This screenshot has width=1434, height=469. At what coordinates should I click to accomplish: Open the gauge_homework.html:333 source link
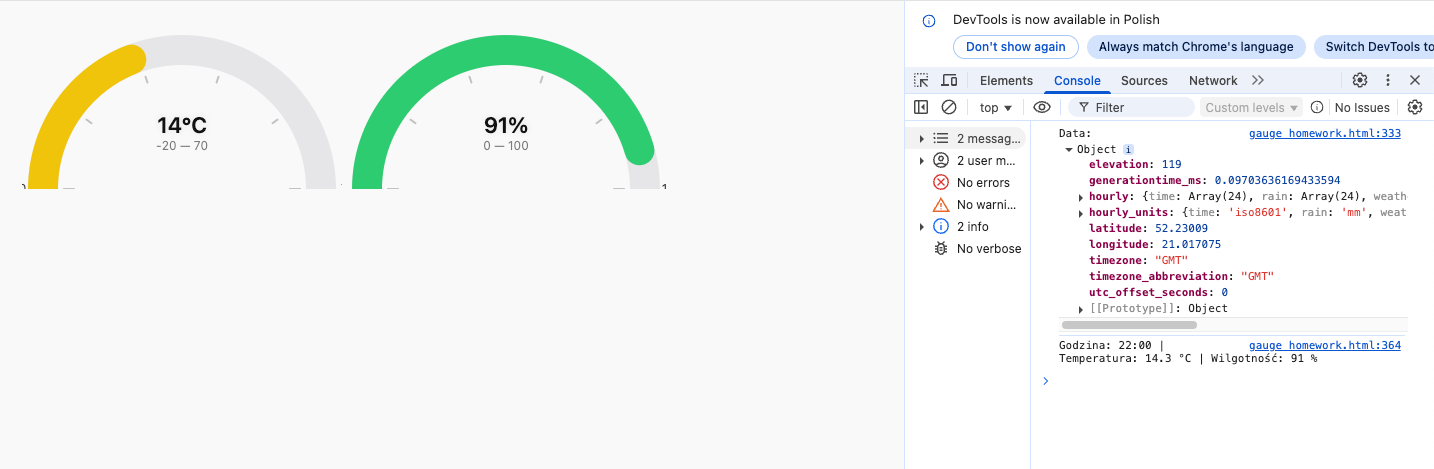tap(1324, 133)
